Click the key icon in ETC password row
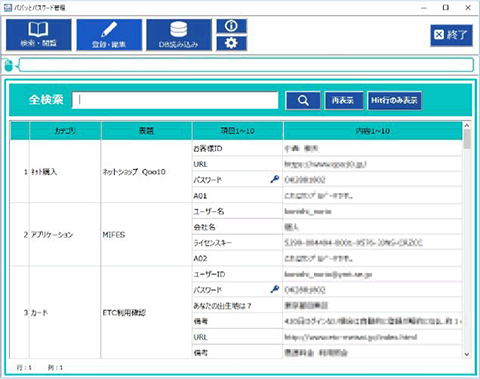Image resolution: width=480 pixels, height=379 pixels. 275,289
